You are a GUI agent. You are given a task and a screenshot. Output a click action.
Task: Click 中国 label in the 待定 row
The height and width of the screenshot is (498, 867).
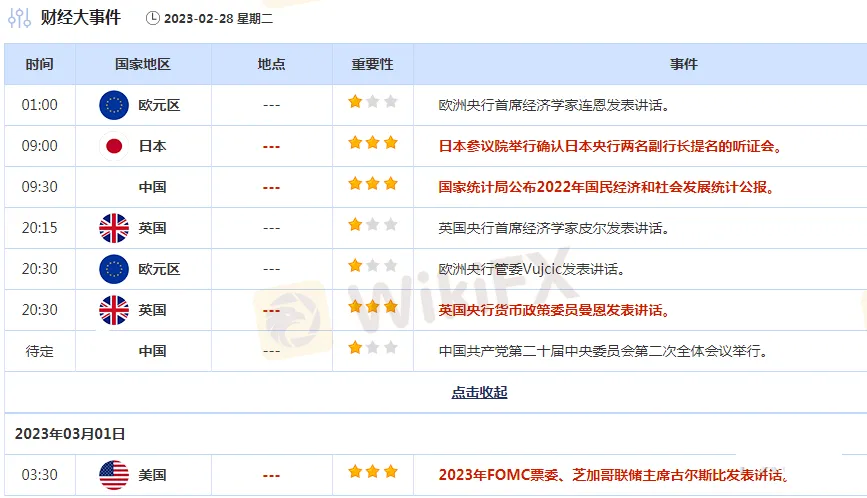[153, 351]
